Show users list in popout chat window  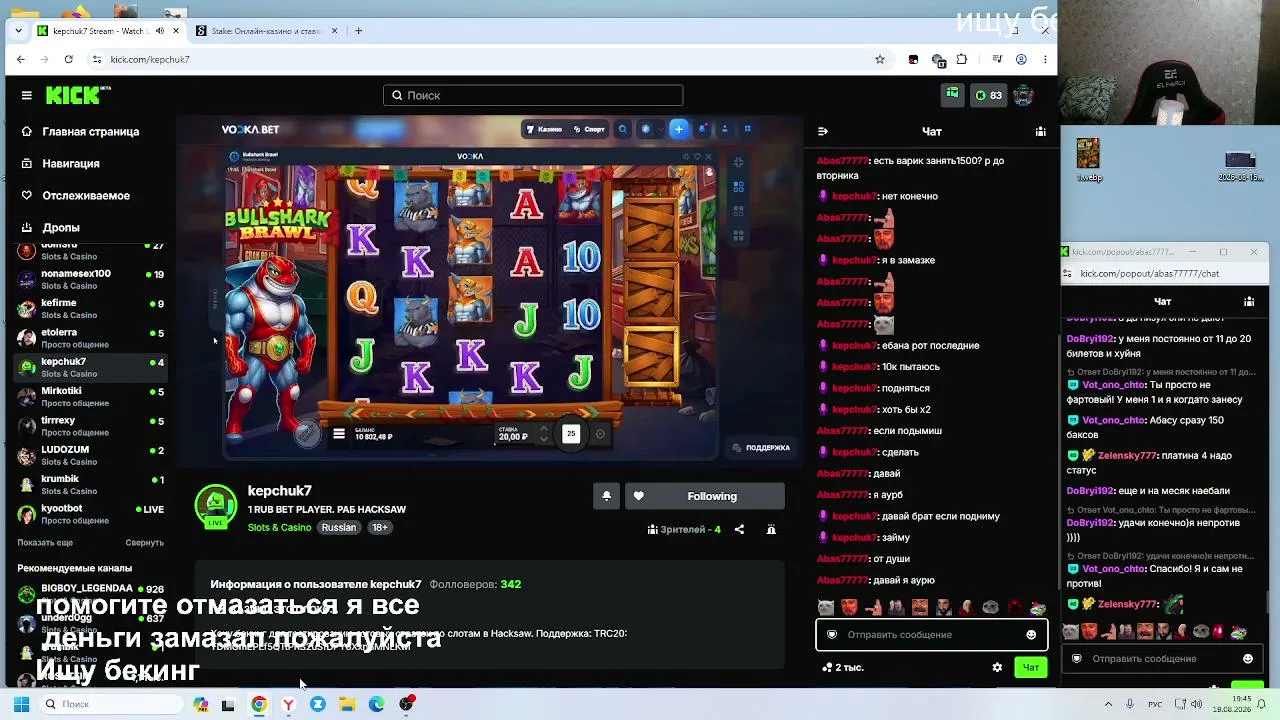tap(1249, 301)
